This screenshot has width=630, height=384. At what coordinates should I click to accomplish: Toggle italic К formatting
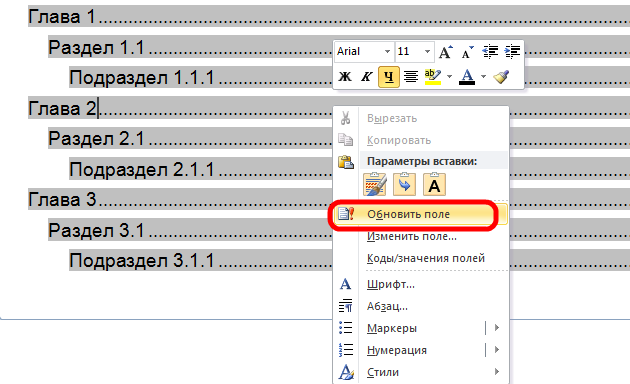(x=366, y=76)
